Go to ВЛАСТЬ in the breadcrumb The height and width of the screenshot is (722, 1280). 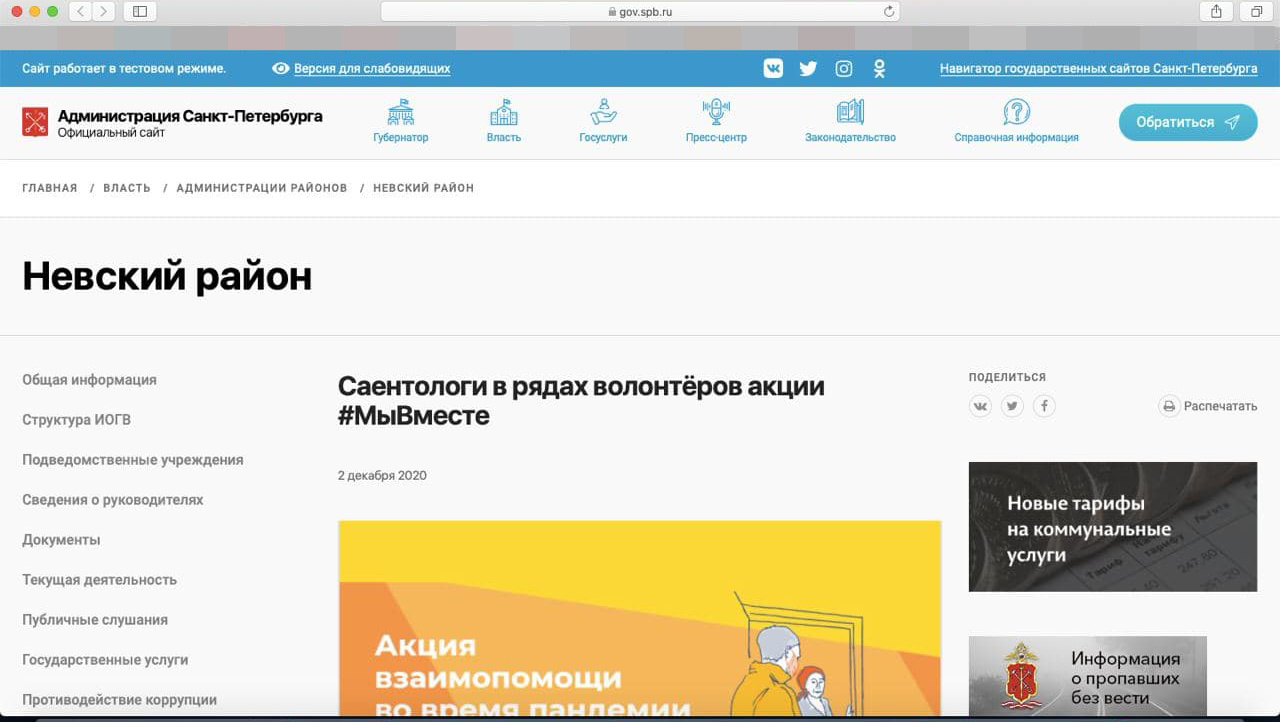tap(127, 188)
